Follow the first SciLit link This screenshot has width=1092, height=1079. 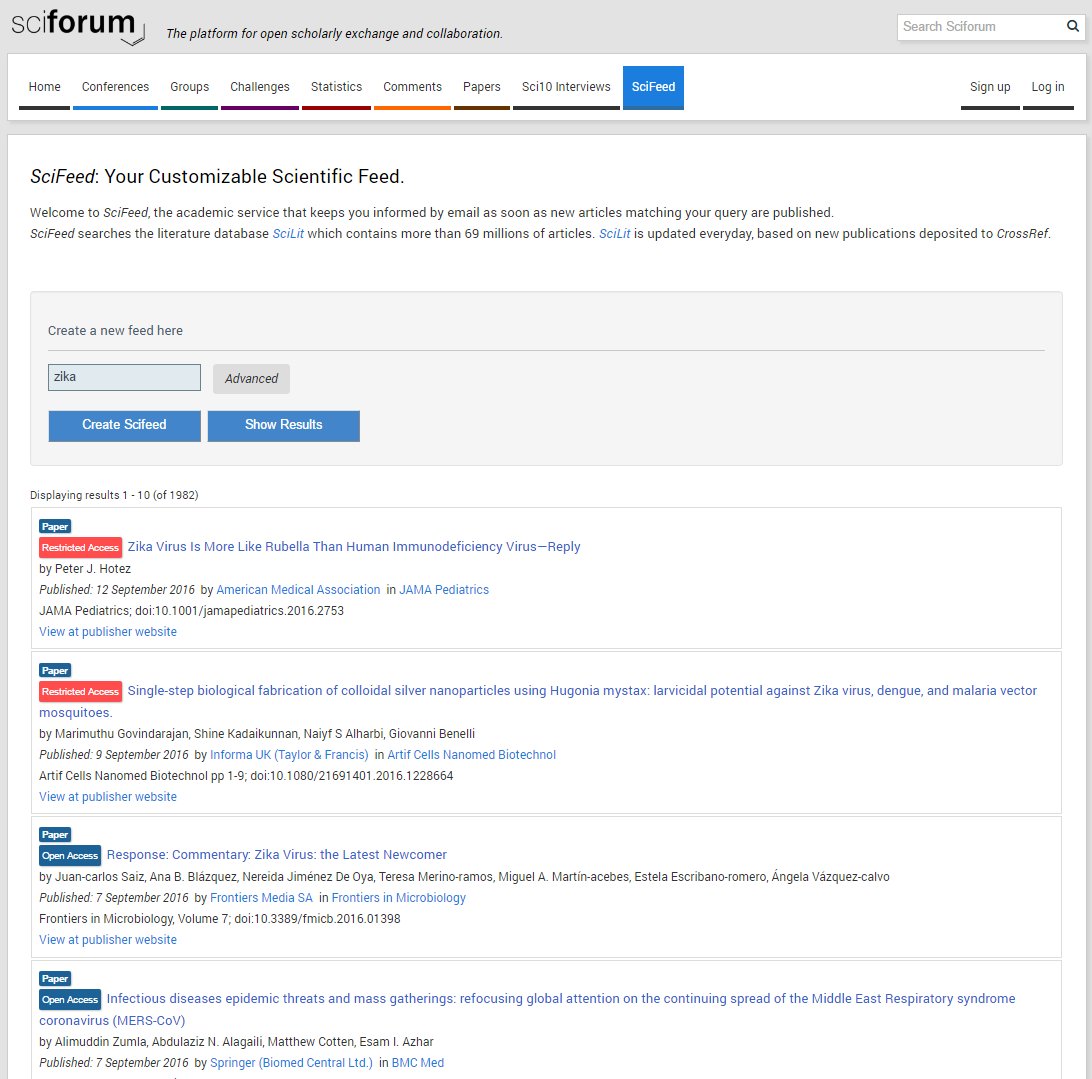pyautogui.click(x=288, y=233)
